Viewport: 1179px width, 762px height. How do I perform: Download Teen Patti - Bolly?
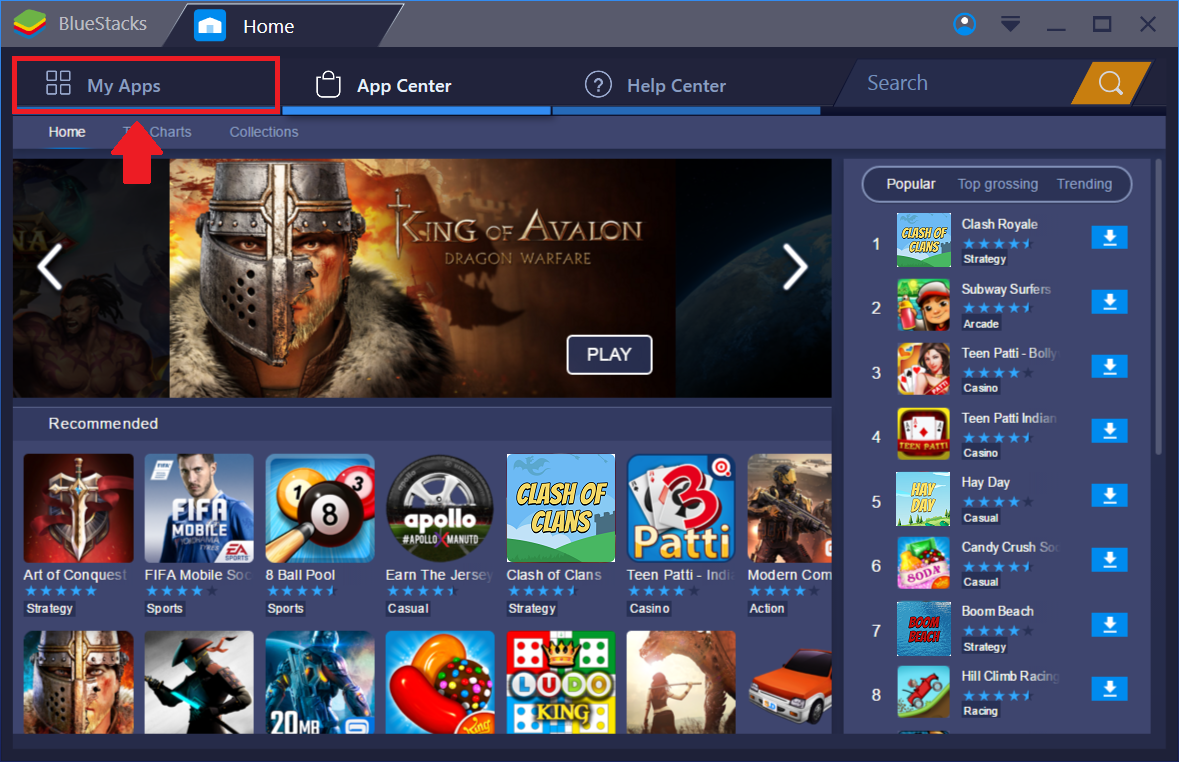(1109, 366)
